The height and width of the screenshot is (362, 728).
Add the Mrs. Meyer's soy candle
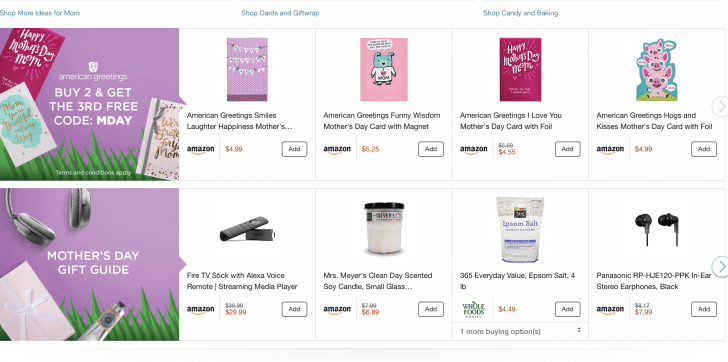point(431,309)
